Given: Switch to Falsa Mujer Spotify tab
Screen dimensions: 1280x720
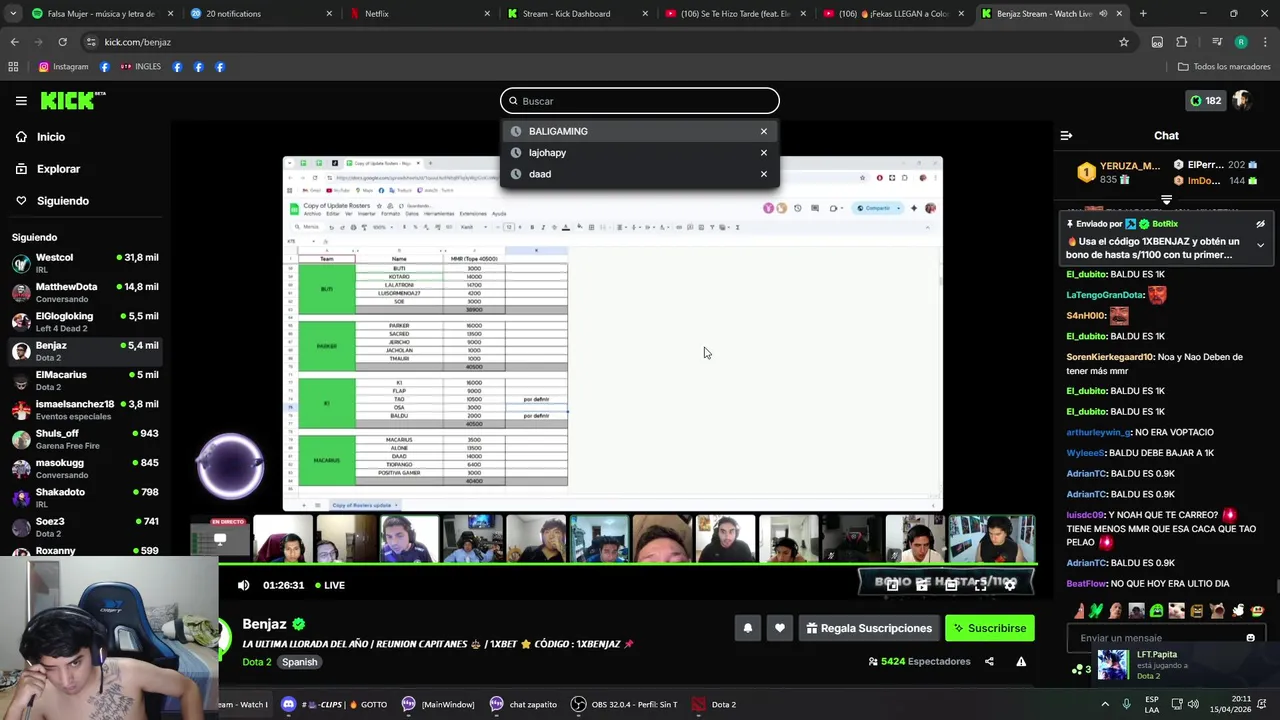Looking at the screenshot, I should pyautogui.click(x=101, y=14).
